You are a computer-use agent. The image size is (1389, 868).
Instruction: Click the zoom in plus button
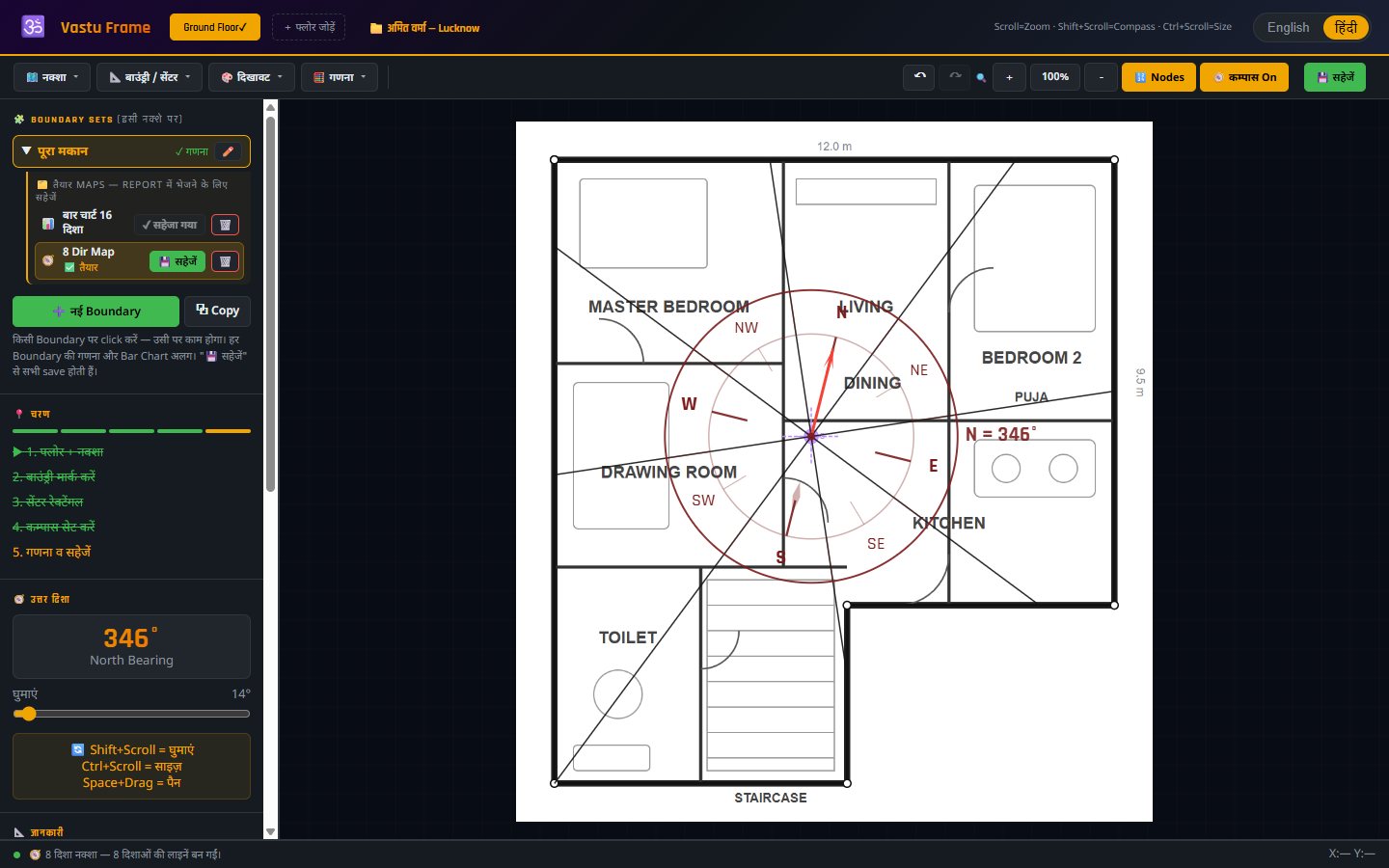point(1009,77)
